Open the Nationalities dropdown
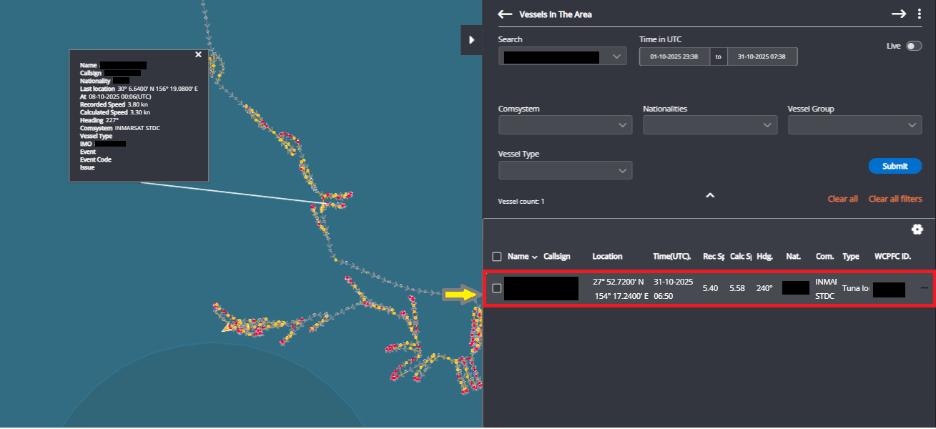936x429 pixels. pyautogui.click(x=710, y=125)
